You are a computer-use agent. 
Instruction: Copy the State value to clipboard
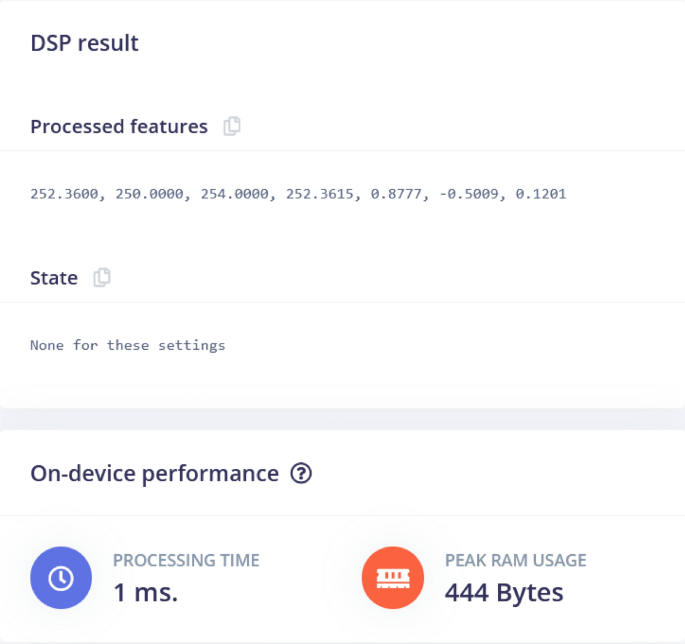click(x=102, y=278)
